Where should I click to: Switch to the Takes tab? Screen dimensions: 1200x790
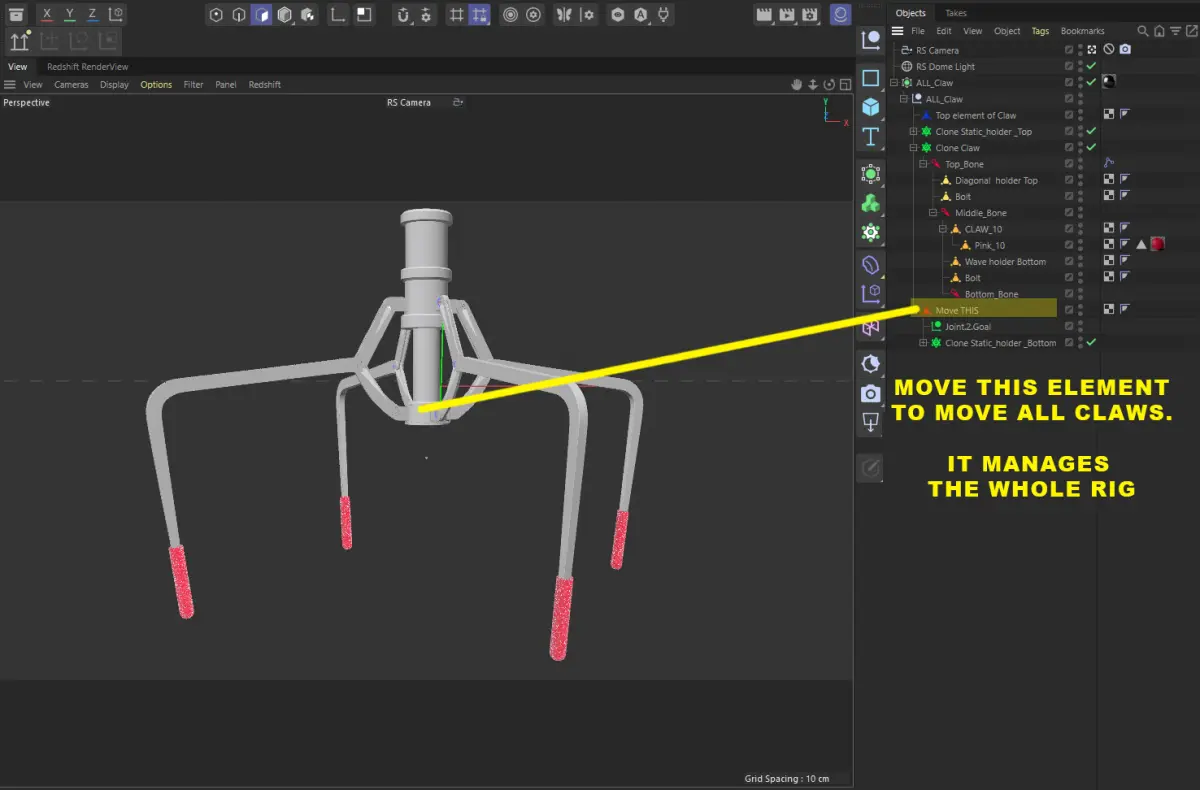click(956, 13)
